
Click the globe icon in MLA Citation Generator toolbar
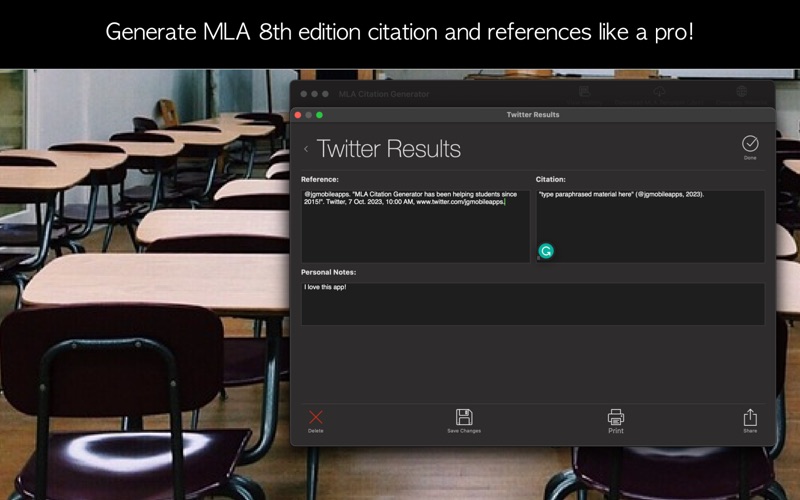741,91
